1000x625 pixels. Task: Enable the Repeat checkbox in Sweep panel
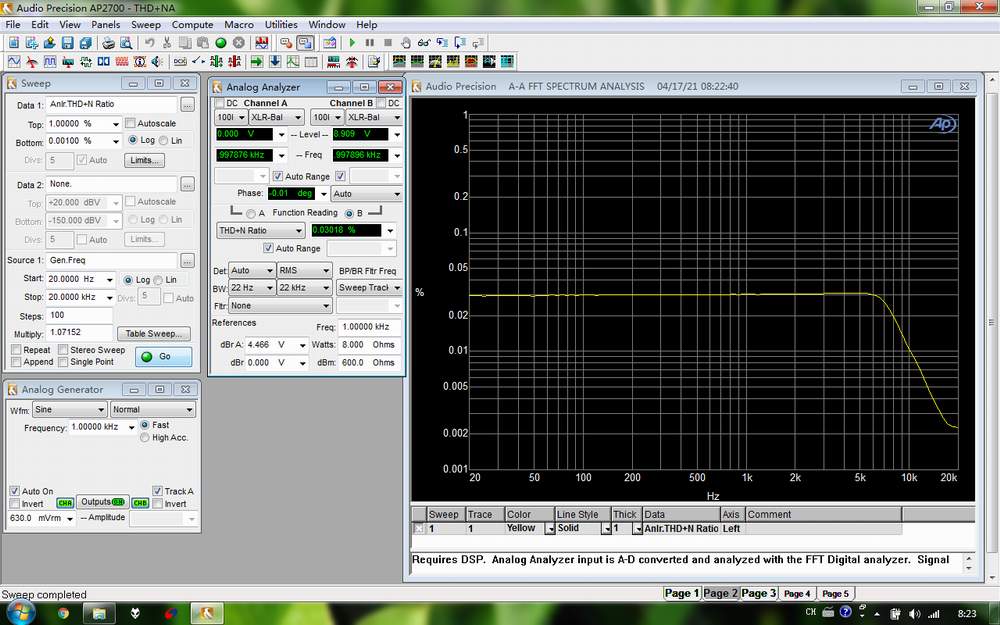coord(17,350)
